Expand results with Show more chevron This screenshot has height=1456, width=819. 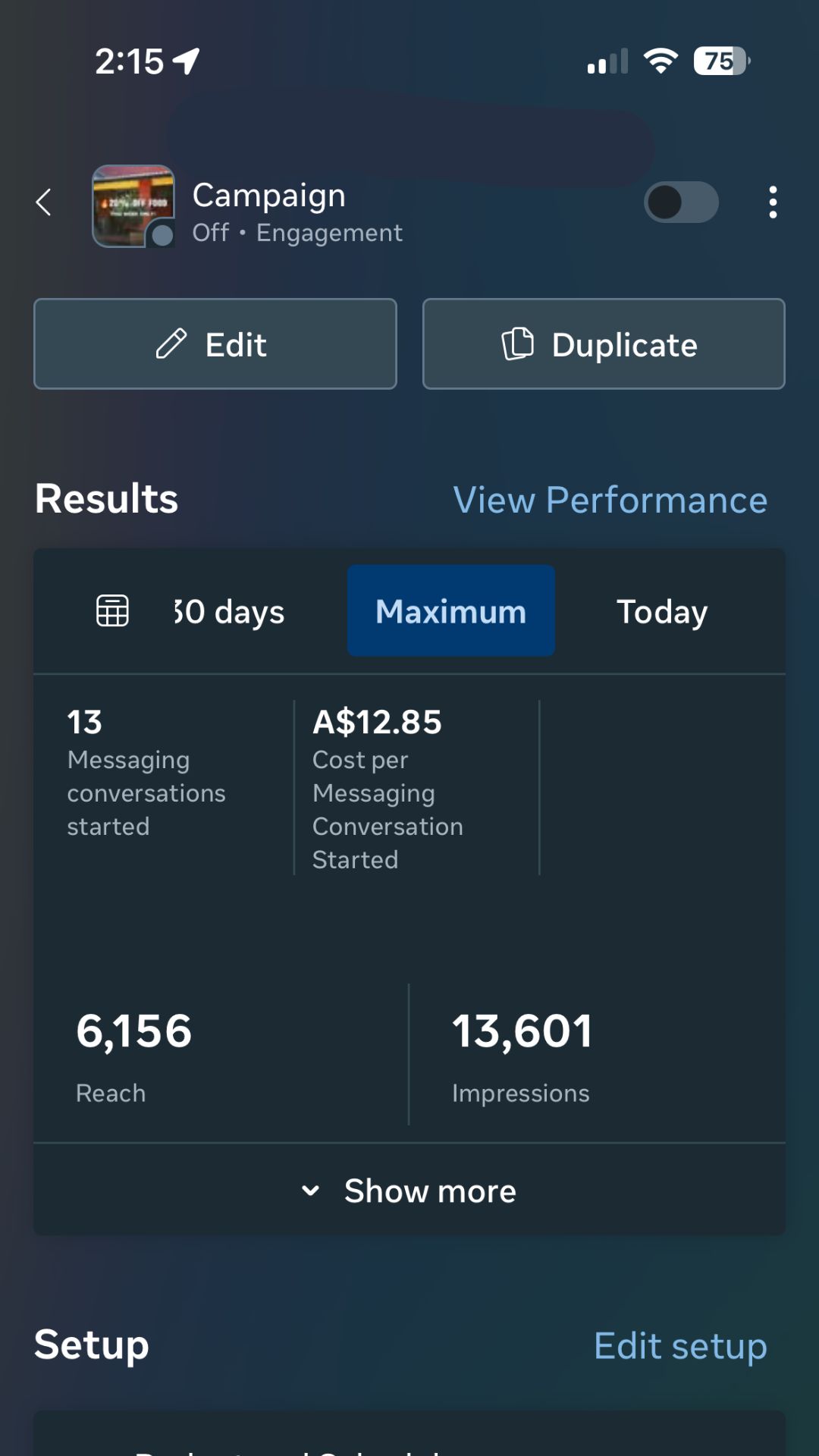point(310,1191)
